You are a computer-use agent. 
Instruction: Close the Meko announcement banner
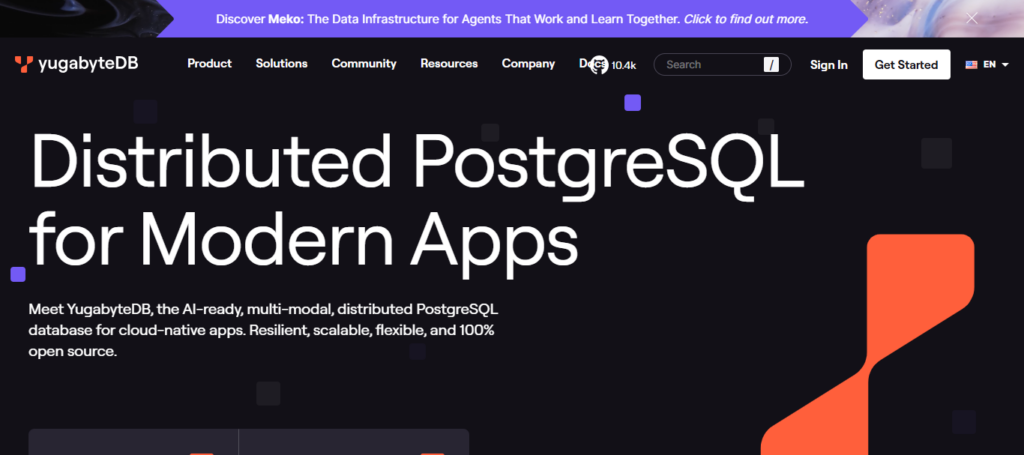tap(972, 18)
